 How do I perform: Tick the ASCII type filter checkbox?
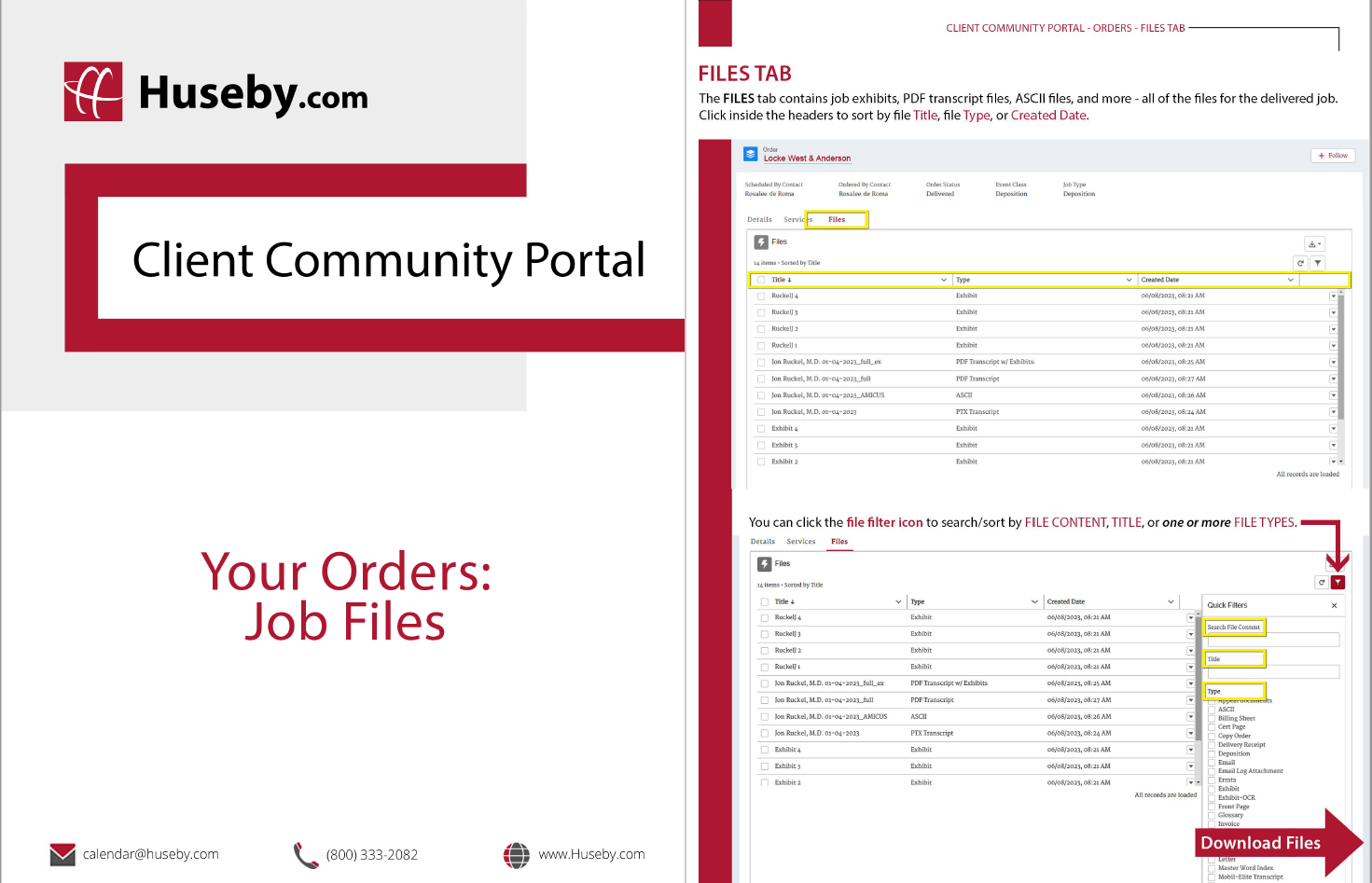click(1212, 710)
